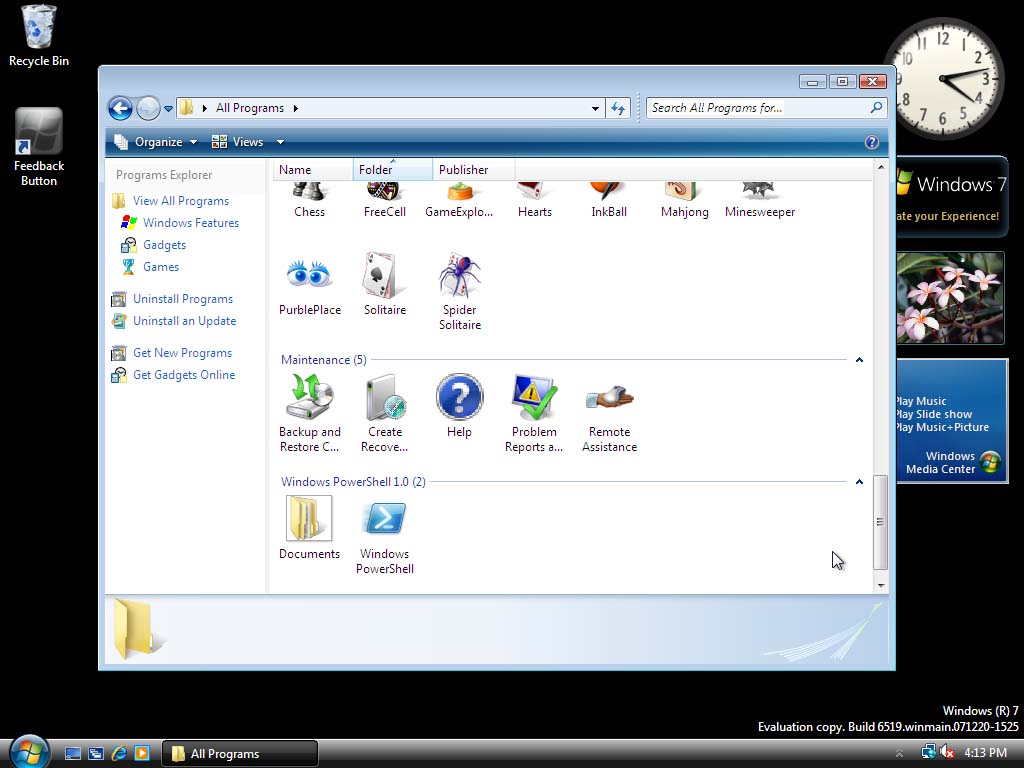Screen dimensions: 1024x768
Task: Select the Windows PowerShell icon
Action: (x=385, y=519)
